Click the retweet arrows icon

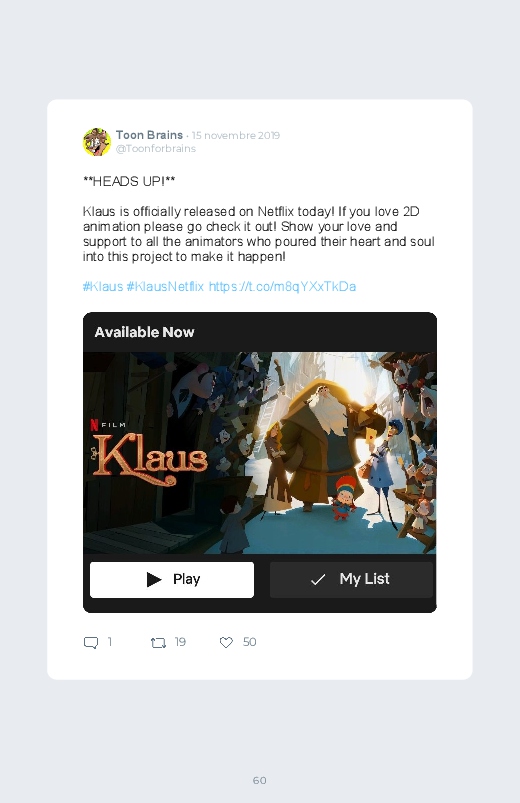158,642
